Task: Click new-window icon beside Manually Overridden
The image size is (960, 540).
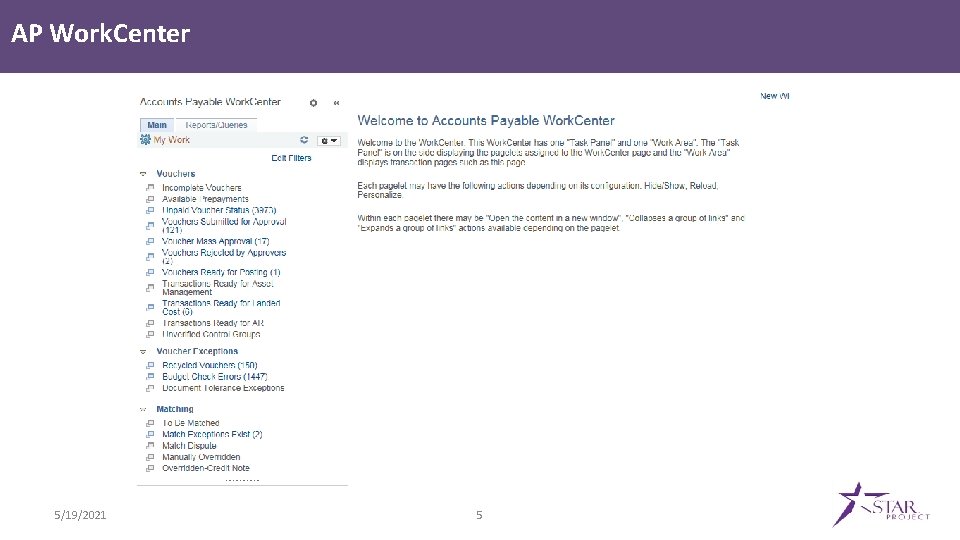Action: pos(150,457)
